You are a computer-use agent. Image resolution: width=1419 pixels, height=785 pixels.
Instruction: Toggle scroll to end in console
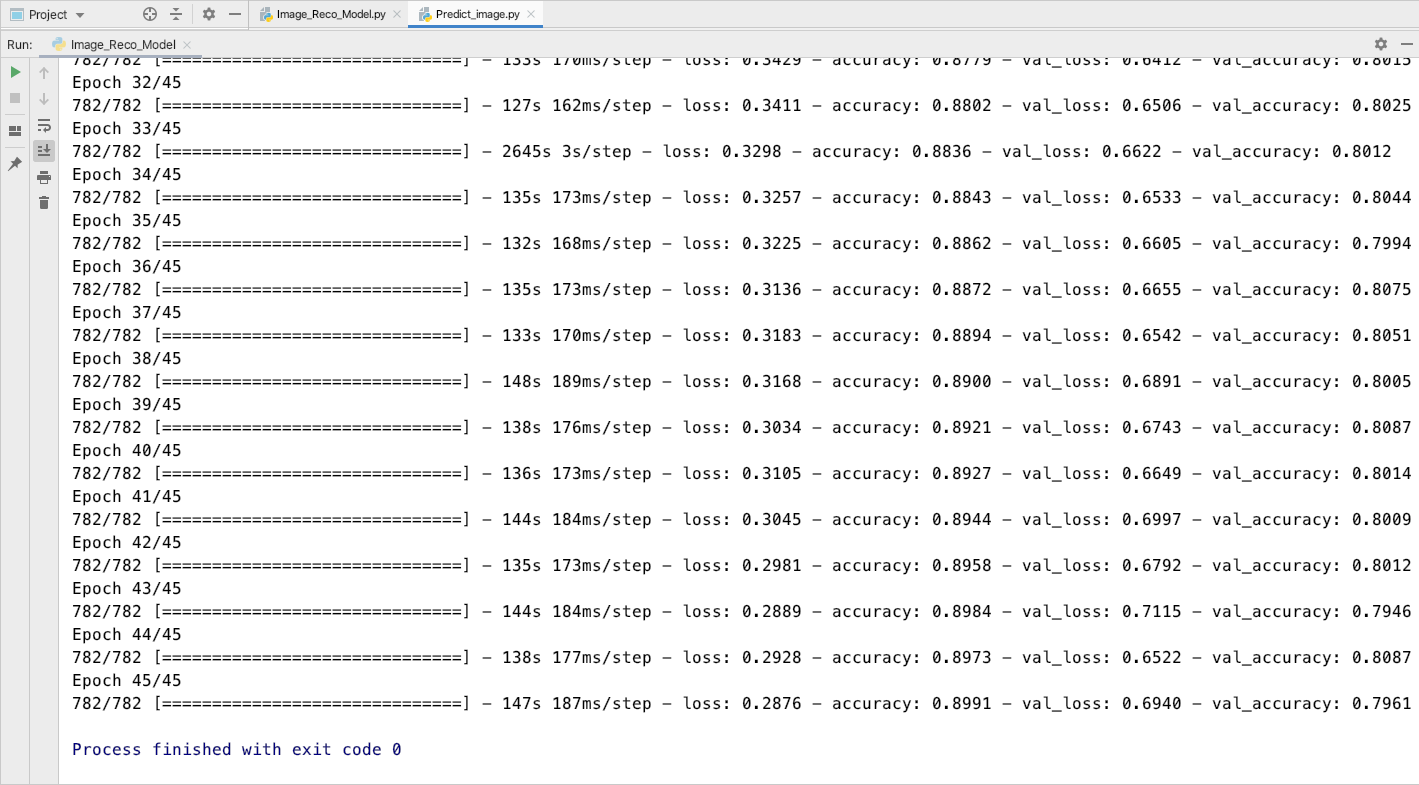(x=43, y=150)
